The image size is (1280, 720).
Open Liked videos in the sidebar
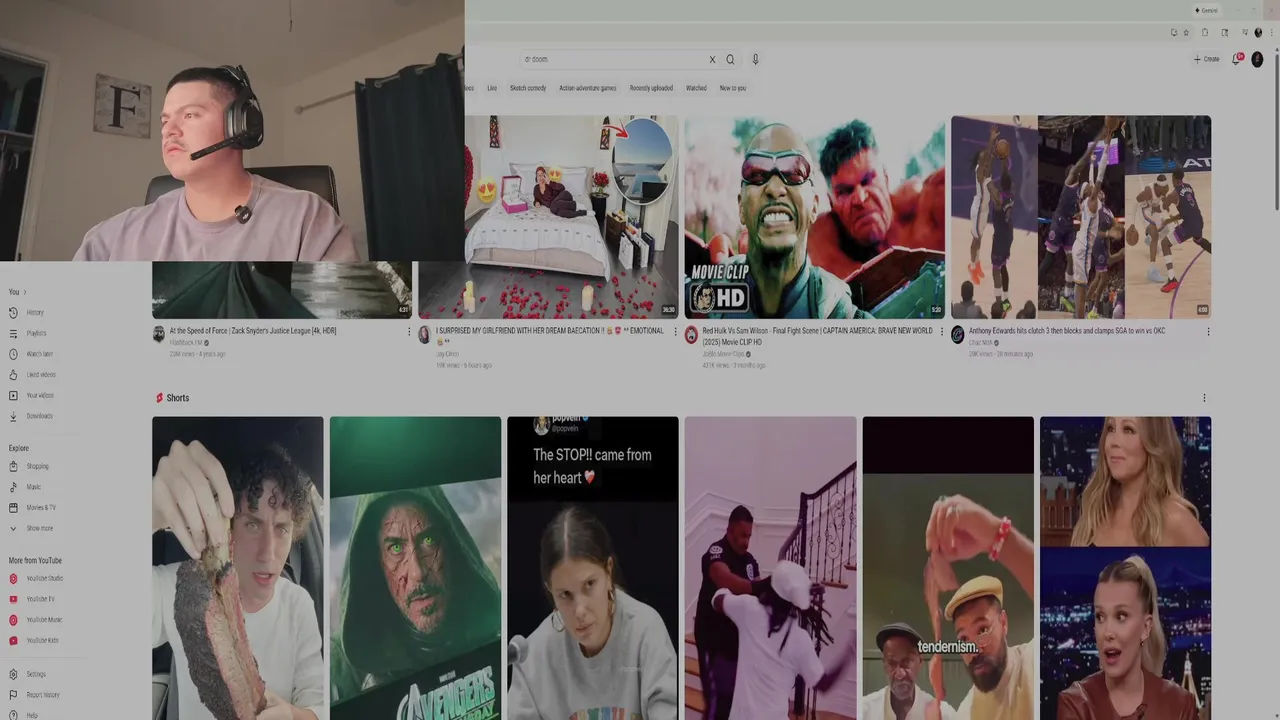[x=33, y=374]
